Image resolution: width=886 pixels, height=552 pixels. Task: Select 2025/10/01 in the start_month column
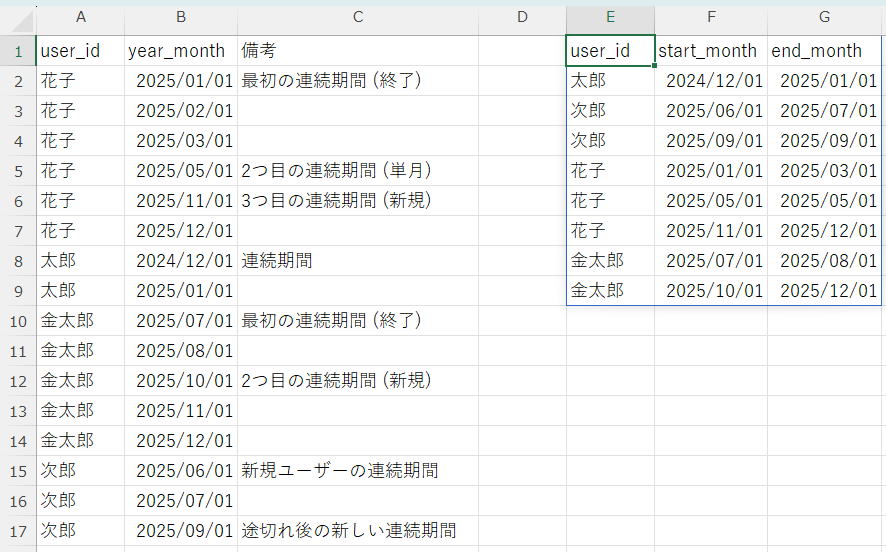712,291
